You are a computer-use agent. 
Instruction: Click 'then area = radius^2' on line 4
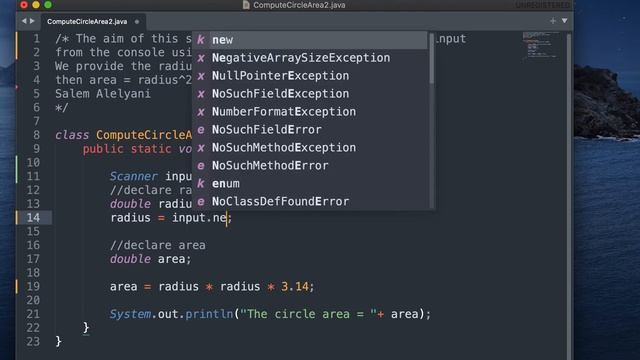pos(123,80)
